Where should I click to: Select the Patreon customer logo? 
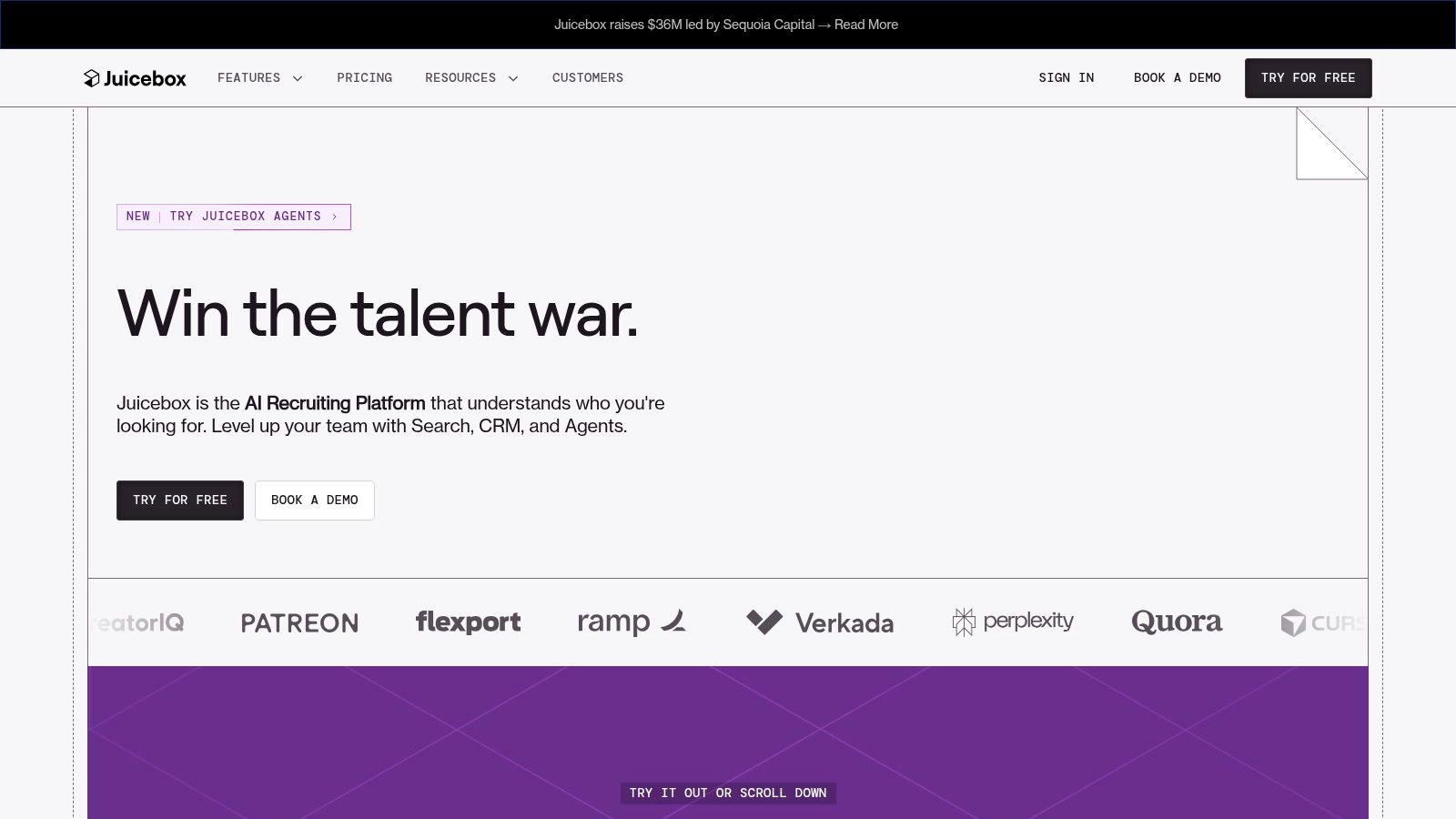point(299,622)
